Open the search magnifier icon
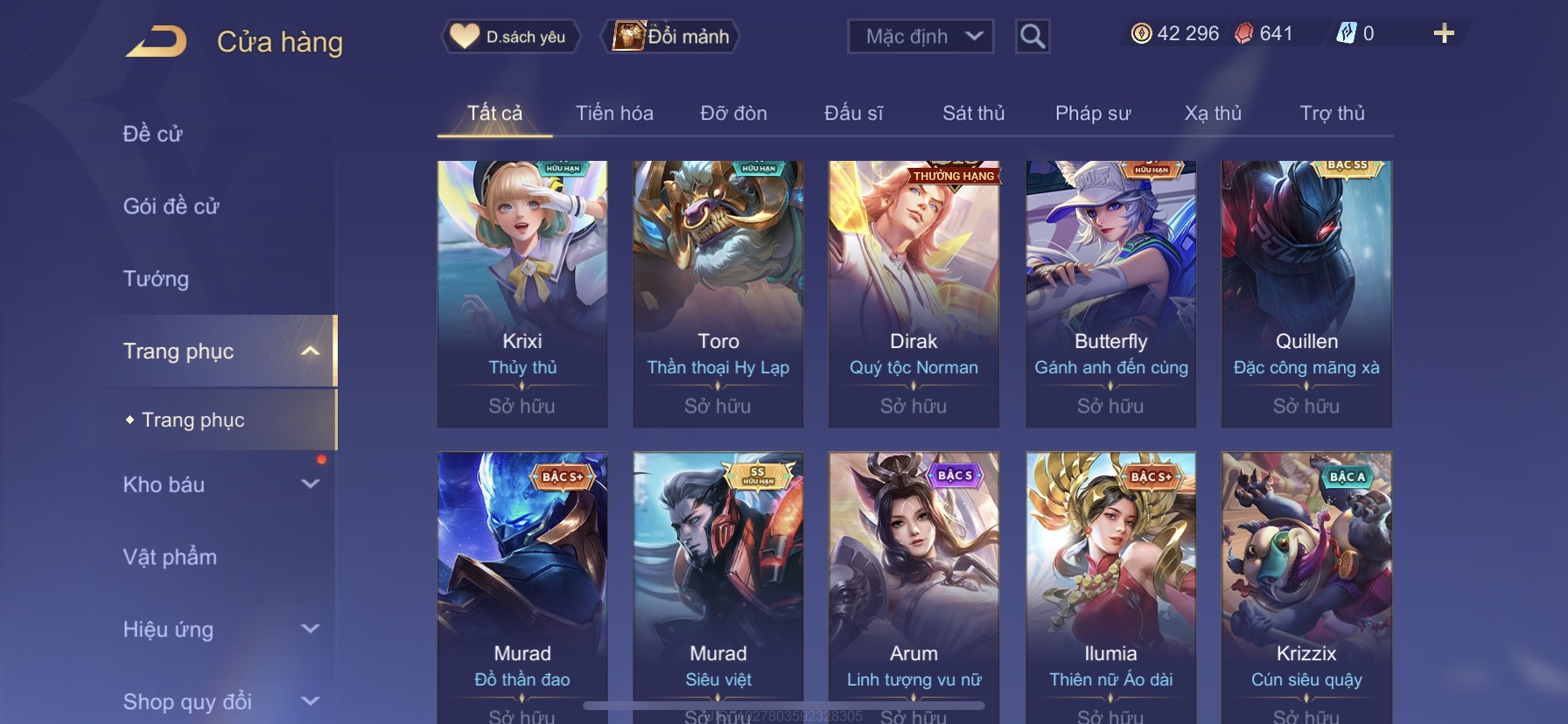This screenshot has height=724, width=1568. (1032, 37)
